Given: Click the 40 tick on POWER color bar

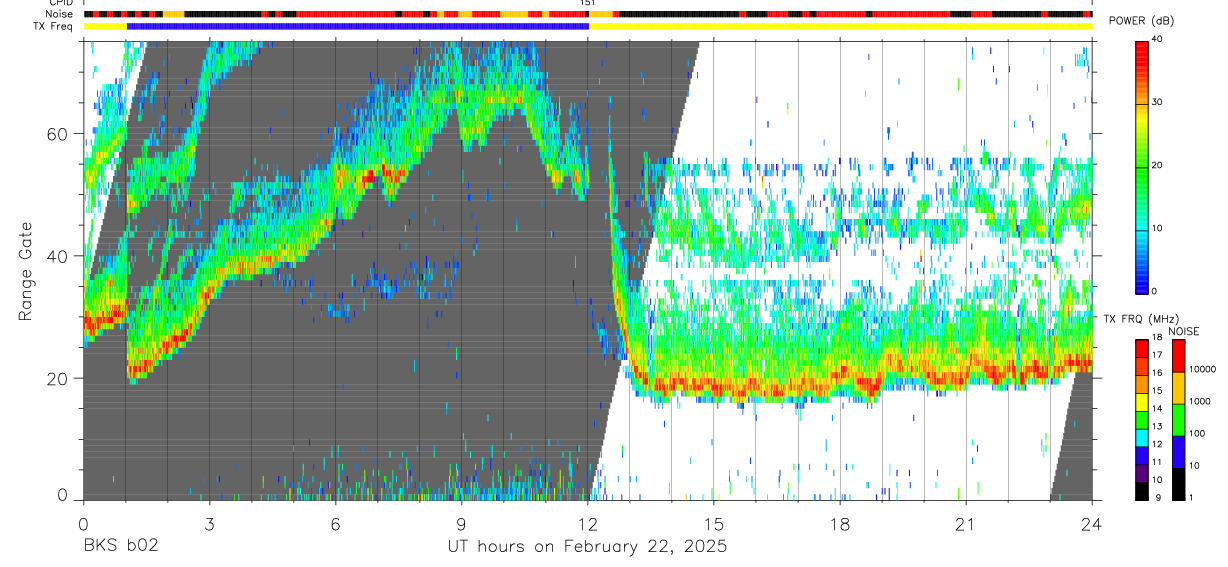Looking at the screenshot, I should pos(1158,40).
